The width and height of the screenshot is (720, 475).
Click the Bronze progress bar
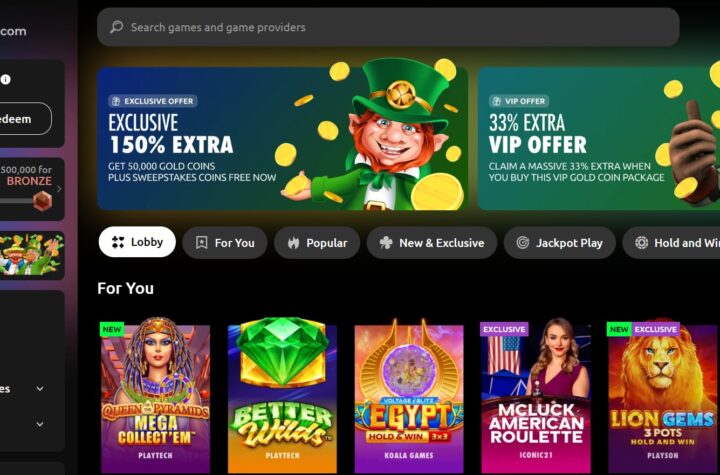tap(18, 201)
